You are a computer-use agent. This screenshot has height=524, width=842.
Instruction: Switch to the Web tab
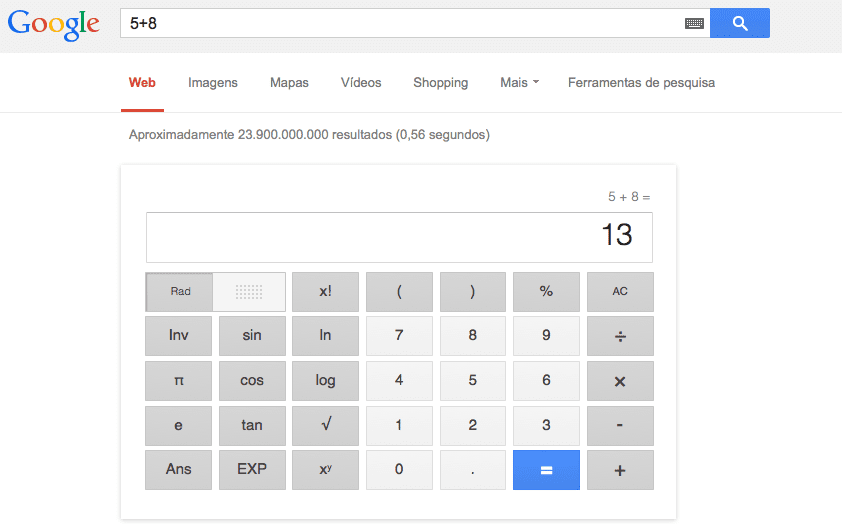pyautogui.click(x=142, y=83)
